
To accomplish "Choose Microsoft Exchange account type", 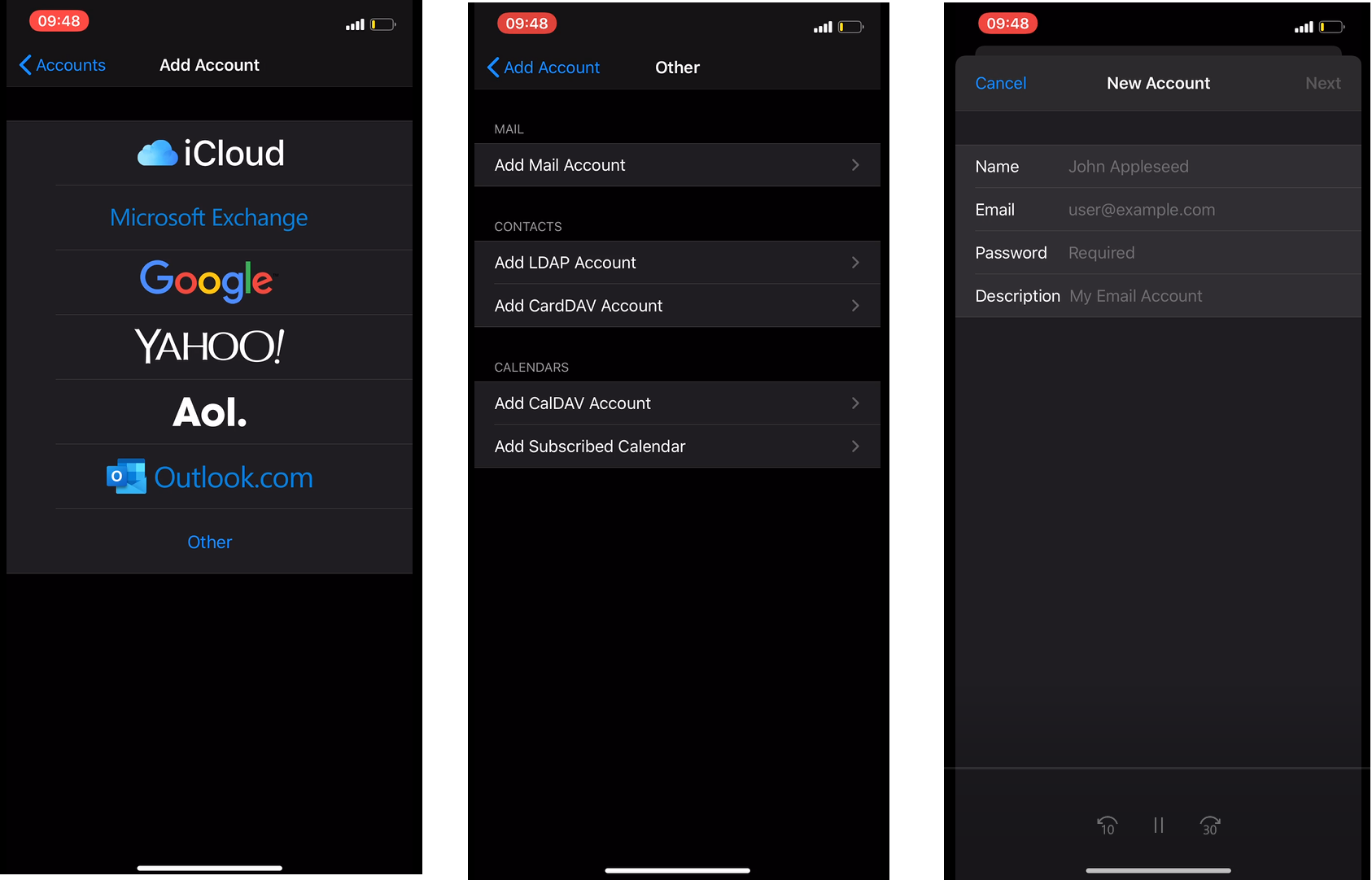I will pyautogui.click(x=210, y=218).
